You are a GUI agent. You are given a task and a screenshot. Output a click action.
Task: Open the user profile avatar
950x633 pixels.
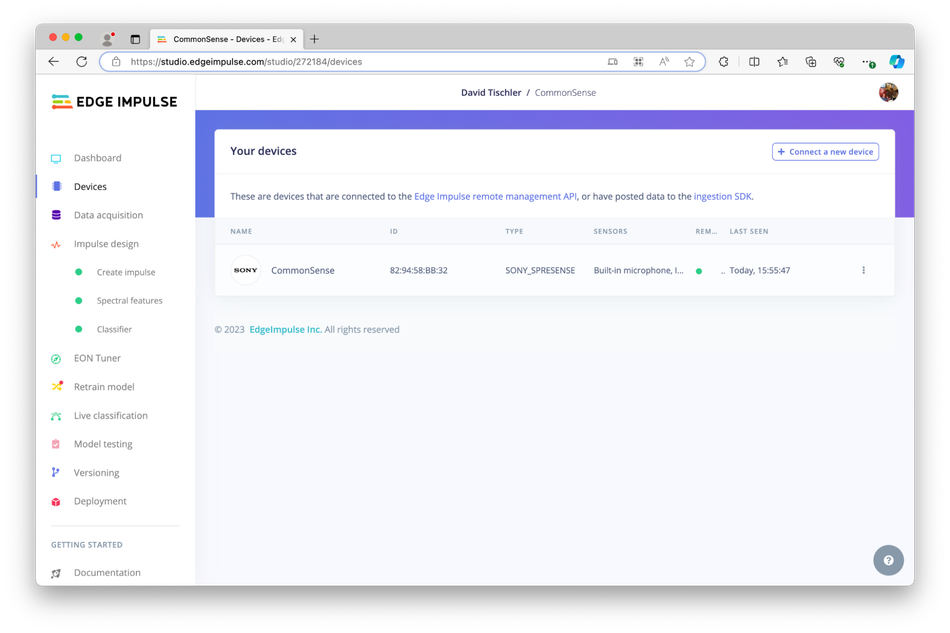[x=888, y=92]
